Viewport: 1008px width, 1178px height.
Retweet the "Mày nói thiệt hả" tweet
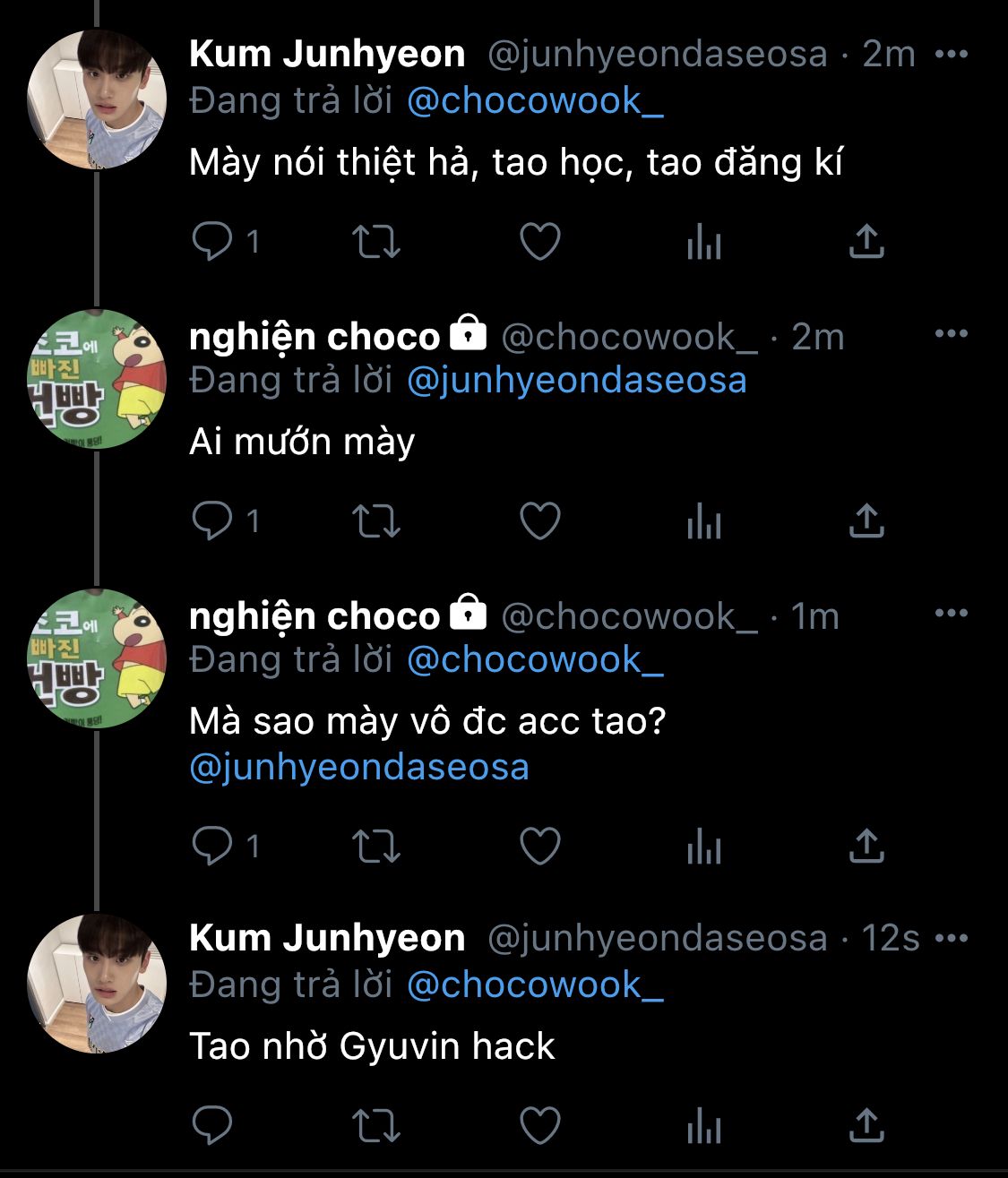click(x=375, y=242)
